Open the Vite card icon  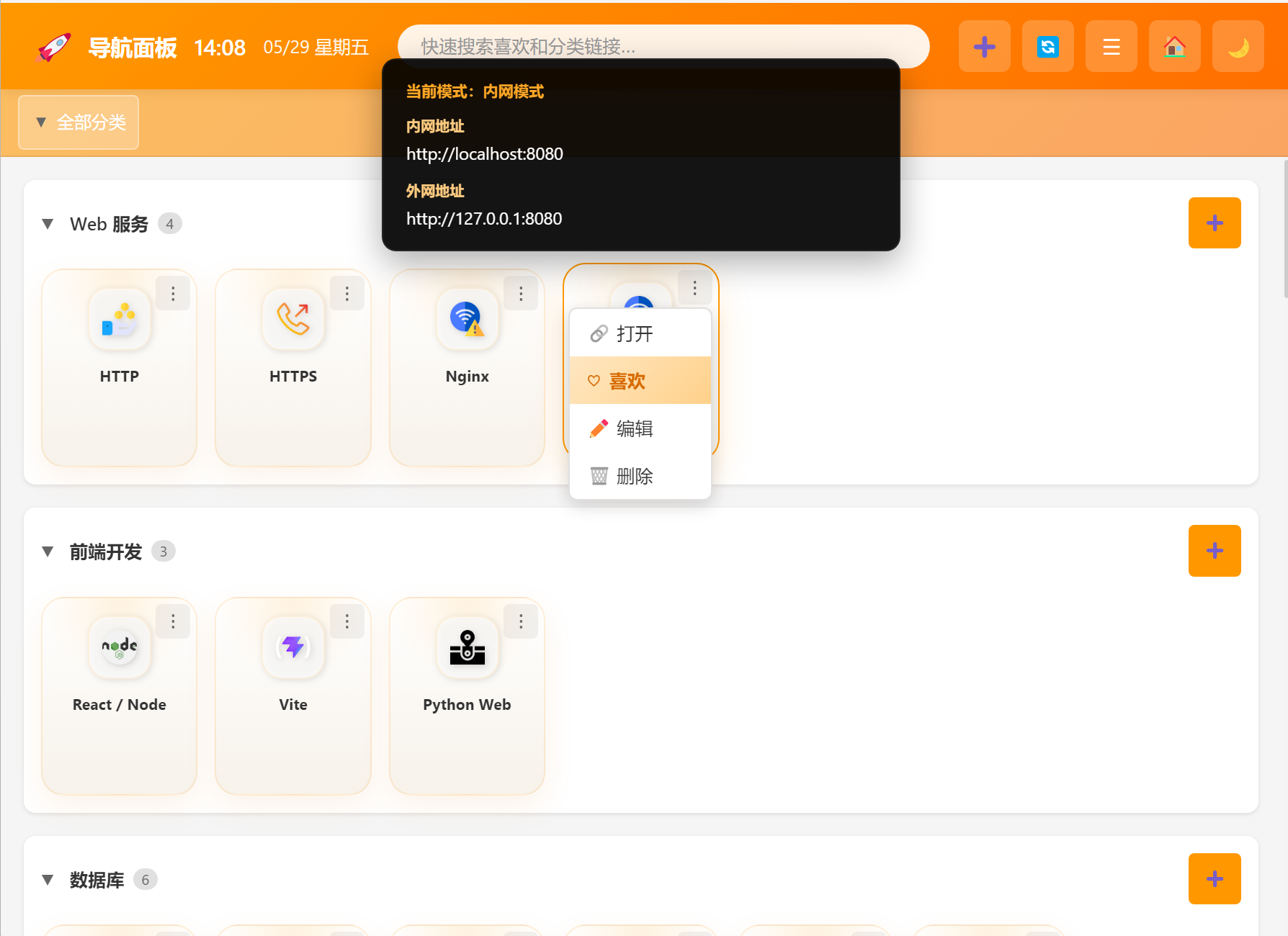293,647
